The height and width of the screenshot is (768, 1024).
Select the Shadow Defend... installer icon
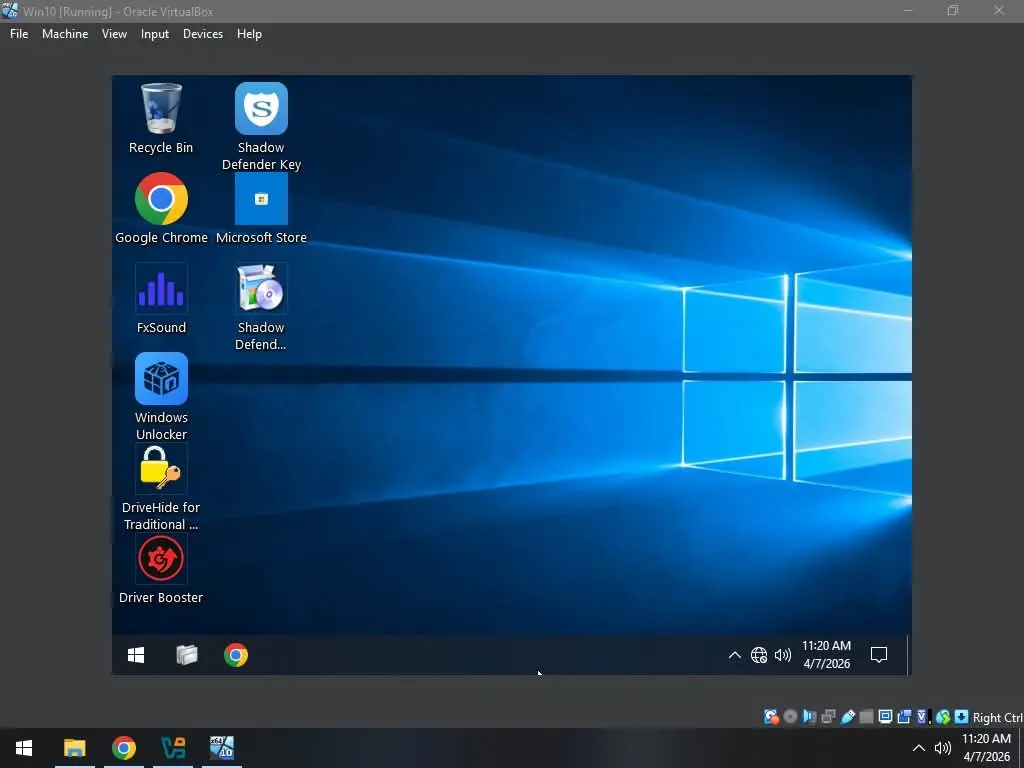point(261,307)
